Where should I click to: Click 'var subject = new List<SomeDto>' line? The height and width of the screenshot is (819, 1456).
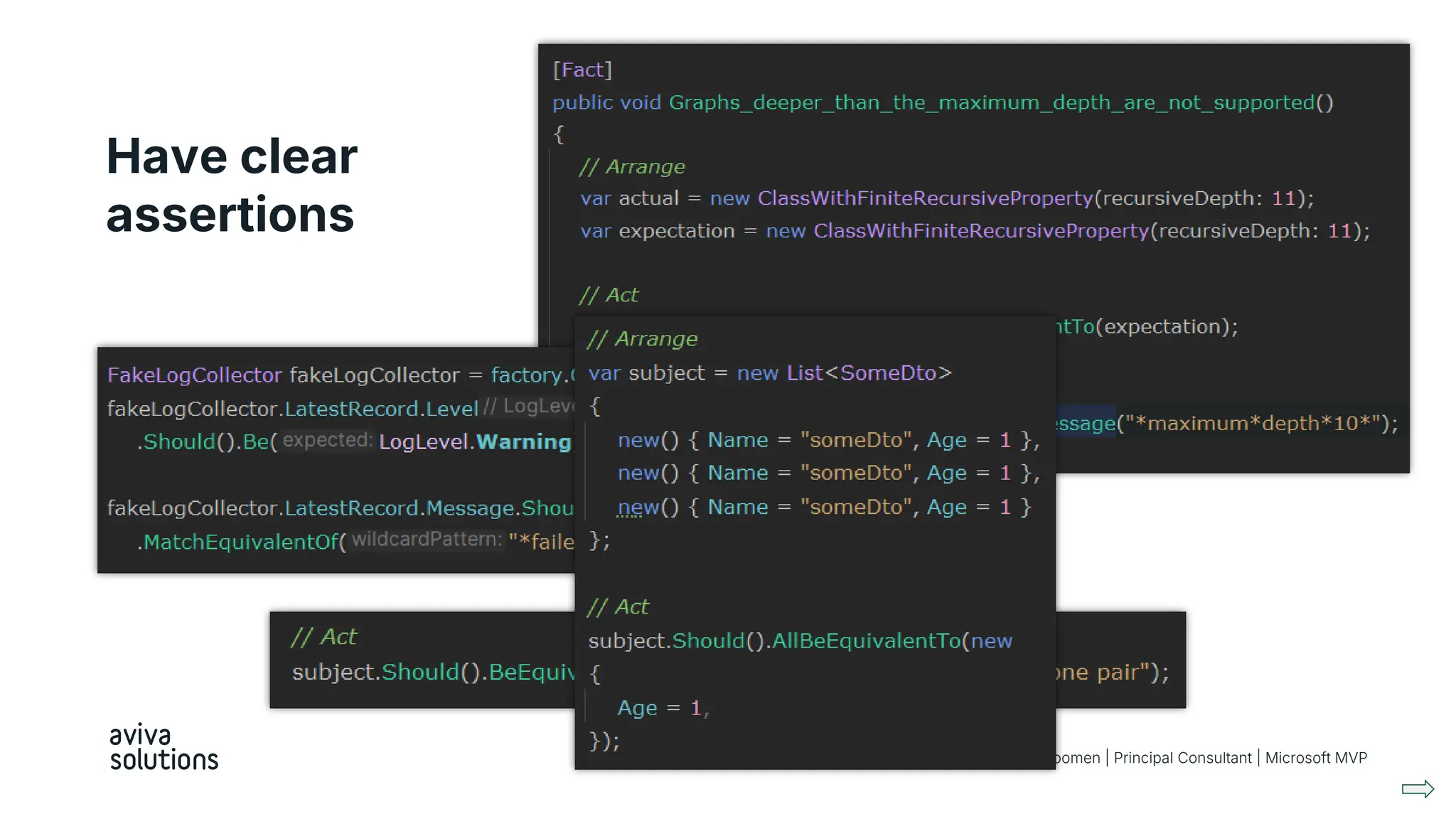click(x=770, y=373)
